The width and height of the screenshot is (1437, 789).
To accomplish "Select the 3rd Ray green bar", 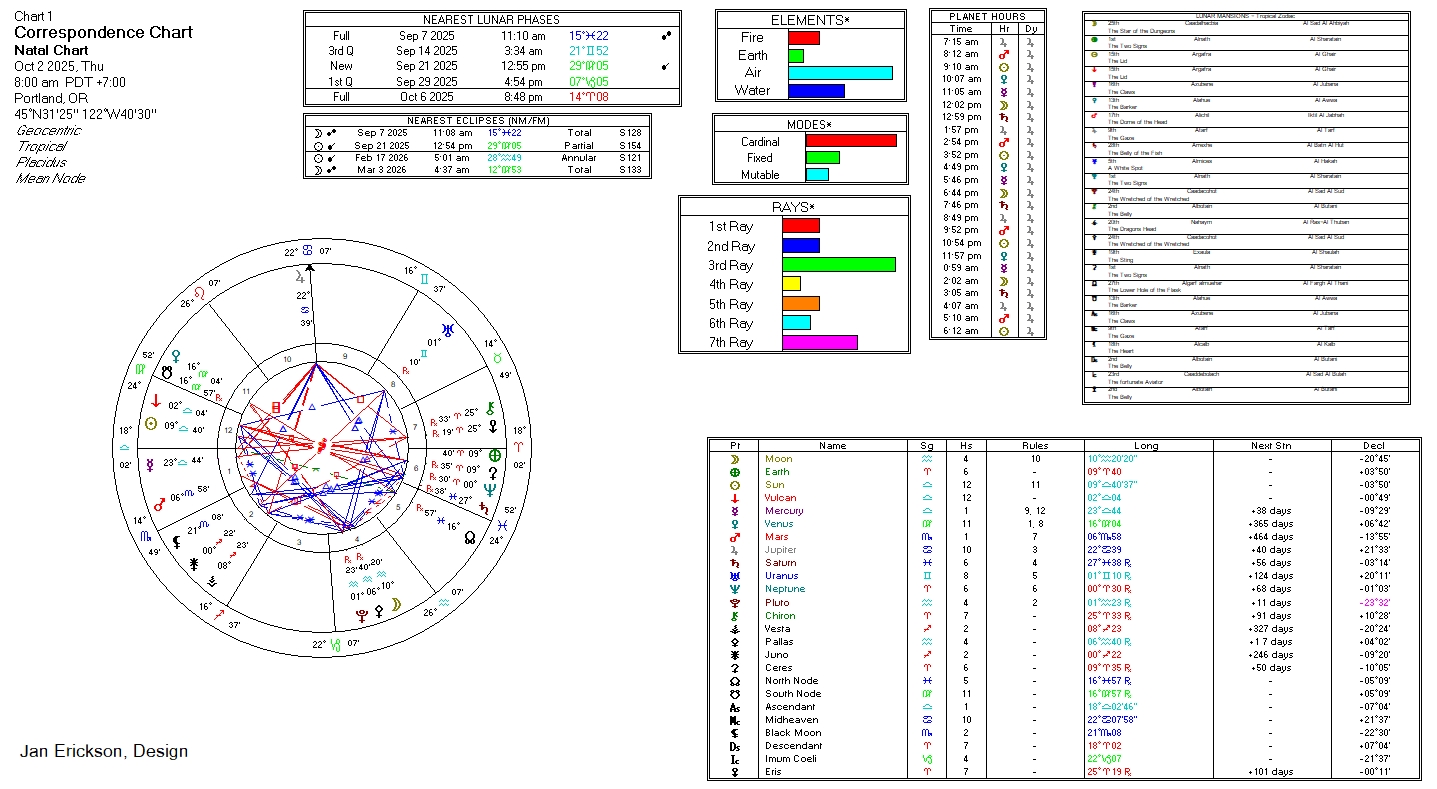I will tap(838, 265).
